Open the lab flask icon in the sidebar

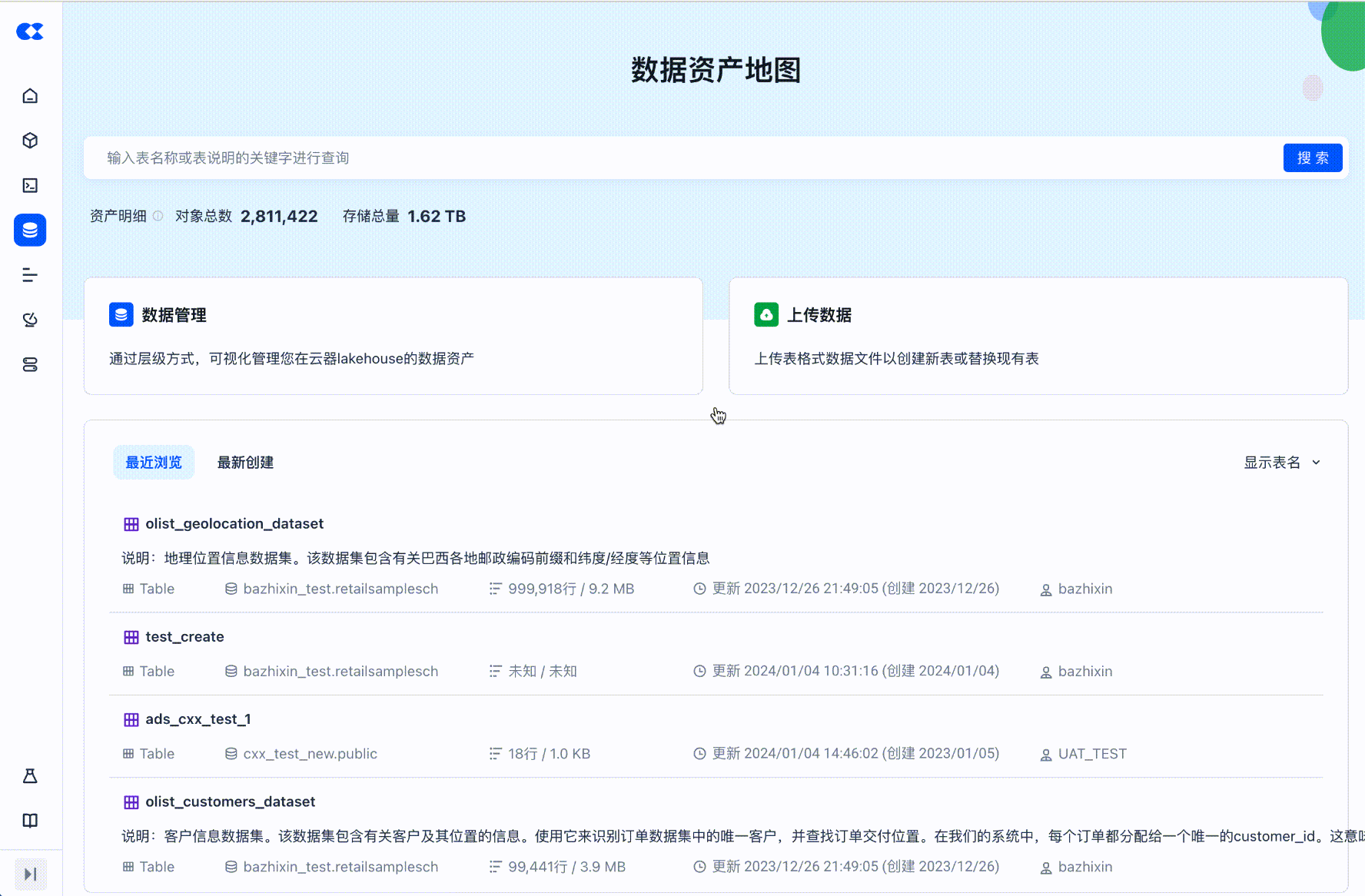pos(30,776)
